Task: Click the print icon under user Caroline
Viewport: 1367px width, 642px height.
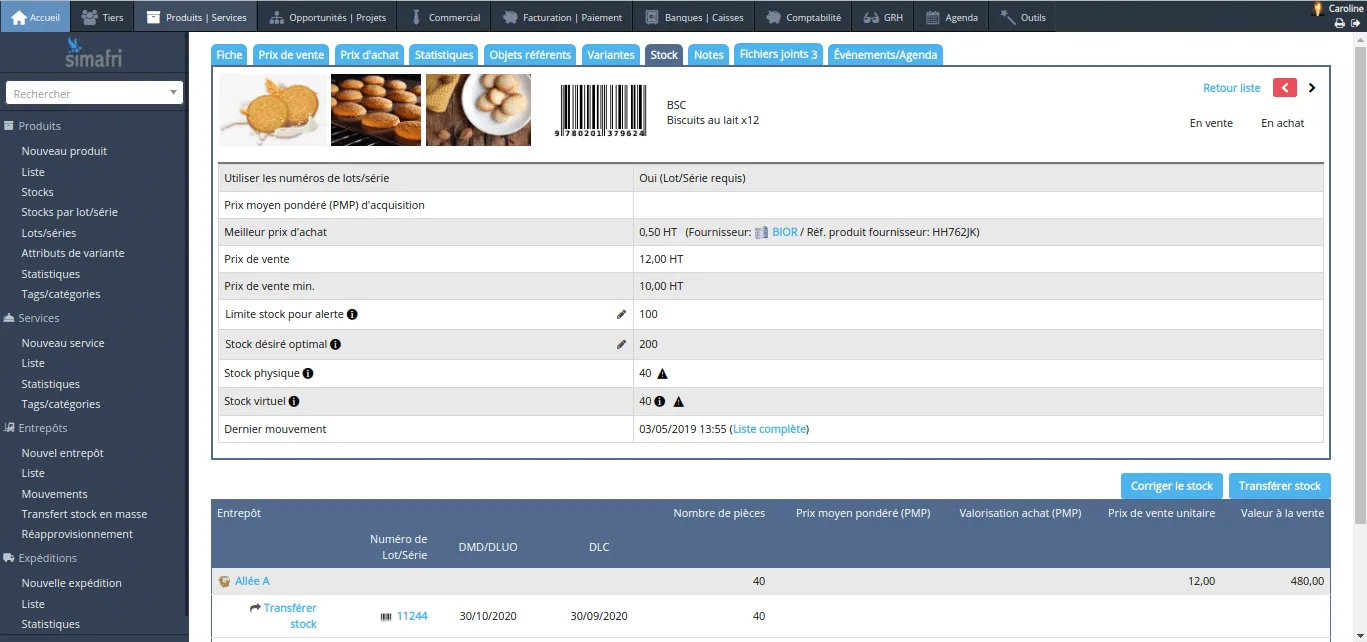Action: [x=1340, y=23]
